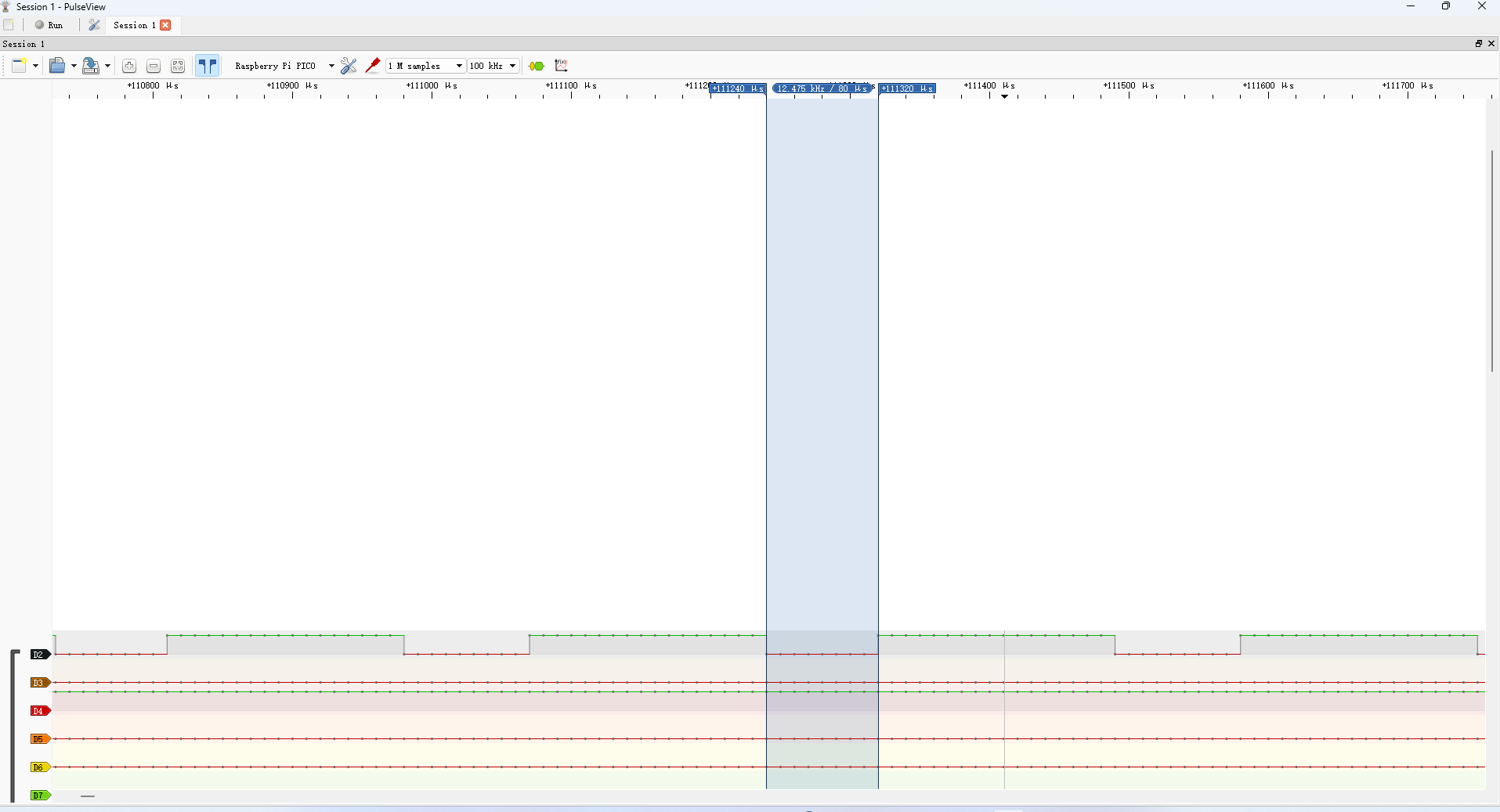The height and width of the screenshot is (812, 1500).
Task: Expand the Save options dropdown arrow
Action: (x=107, y=66)
